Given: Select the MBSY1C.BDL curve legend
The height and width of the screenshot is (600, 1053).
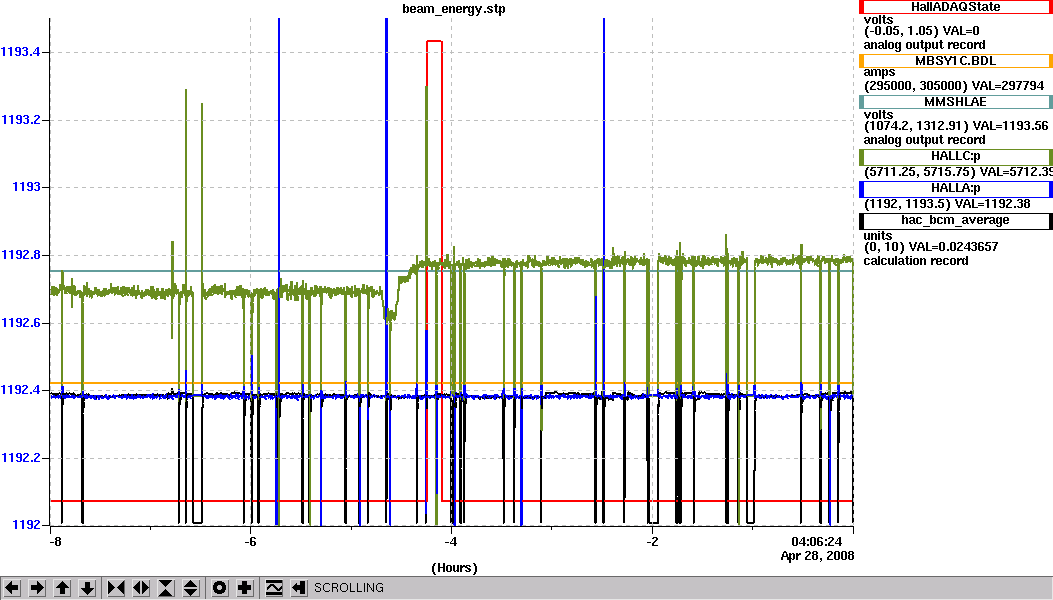Looking at the screenshot, I should pyautogui.click(x=956, y=61).
